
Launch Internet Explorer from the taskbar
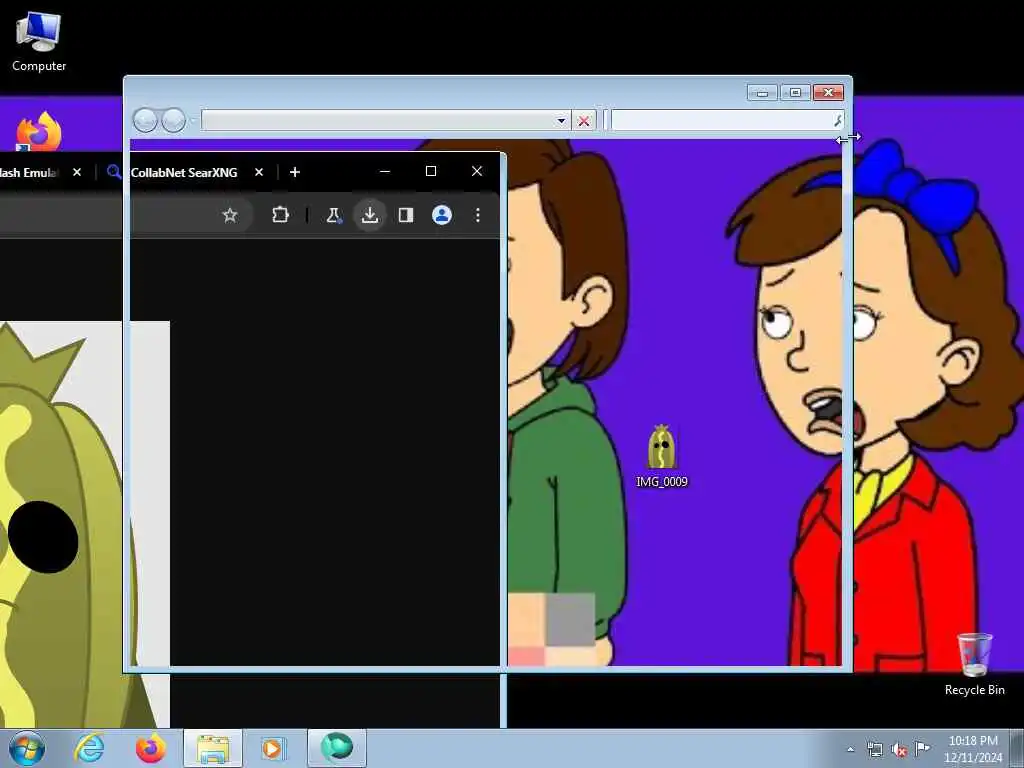tap(89, 748)
